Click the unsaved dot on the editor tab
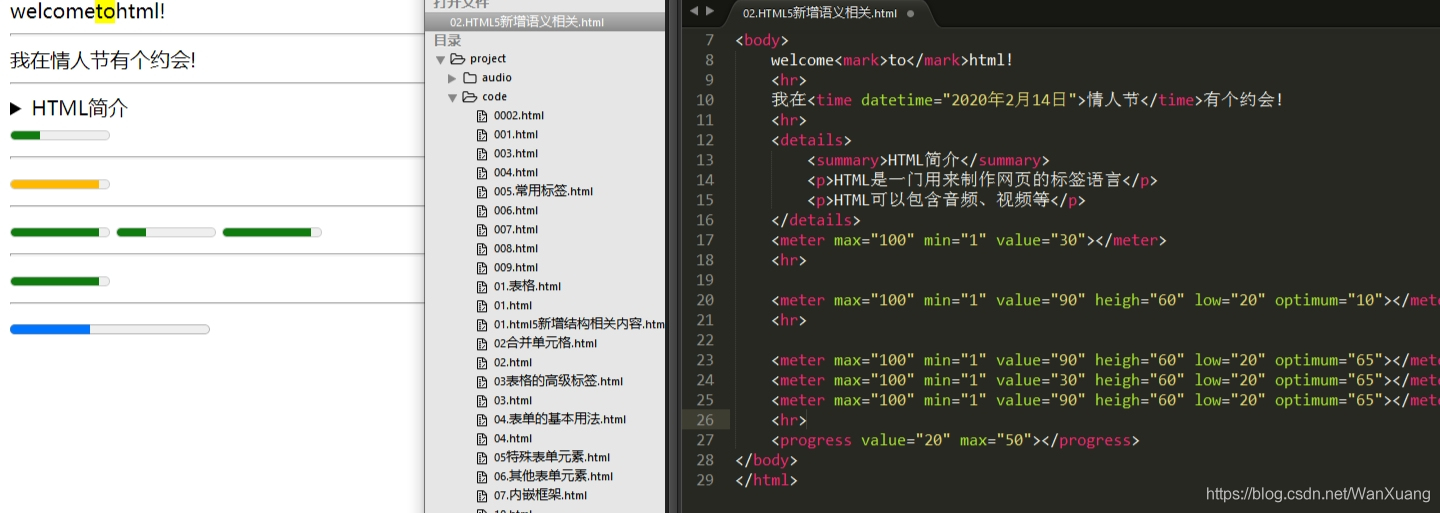Image resolution: width=1440 pixels, height=513 pixels. (910, 14)
